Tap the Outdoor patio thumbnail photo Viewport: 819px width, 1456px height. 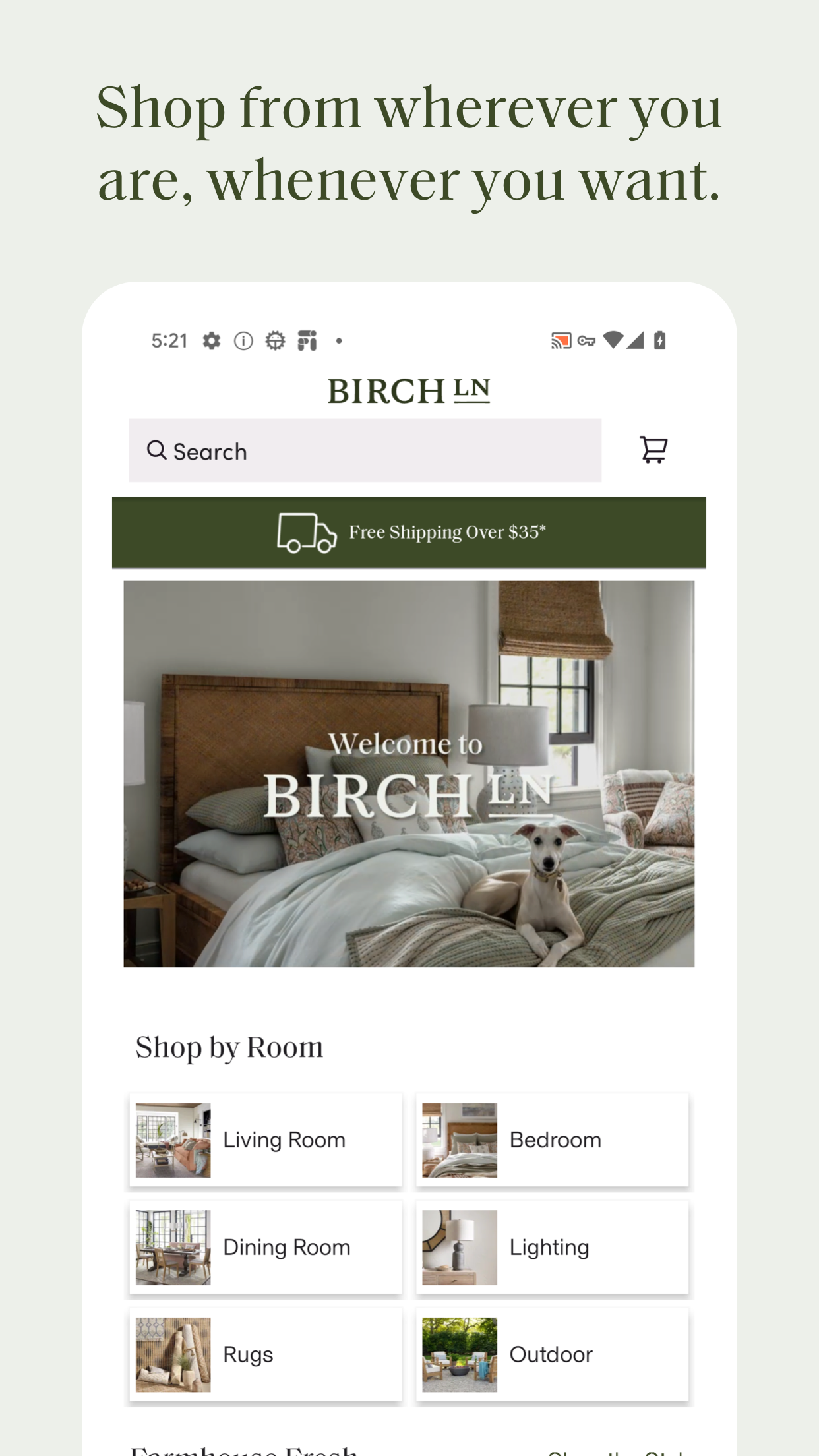[460, 1355]
